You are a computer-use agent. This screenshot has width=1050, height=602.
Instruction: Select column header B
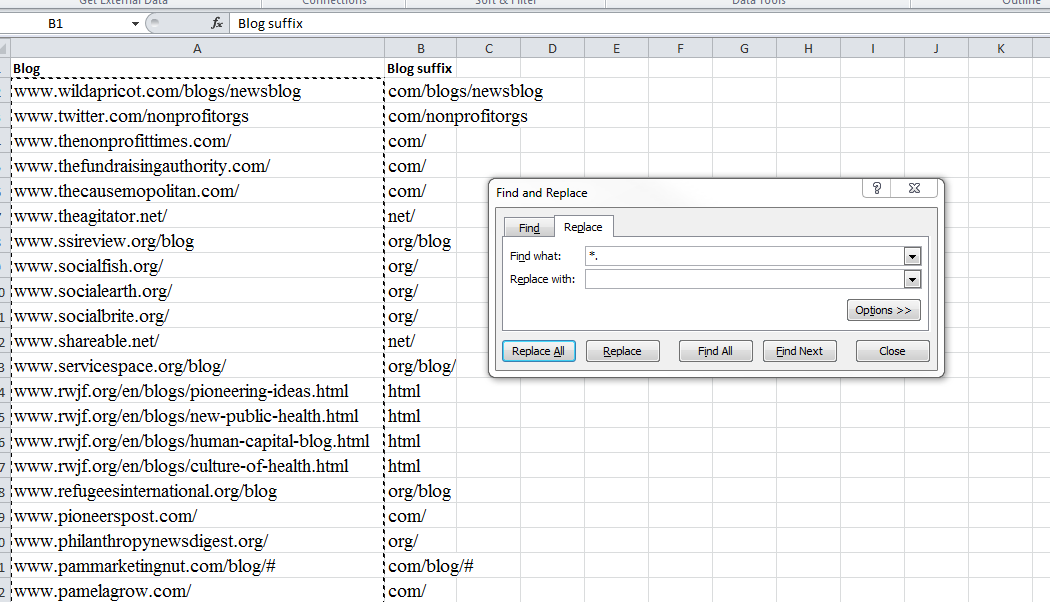click(420, 47)
